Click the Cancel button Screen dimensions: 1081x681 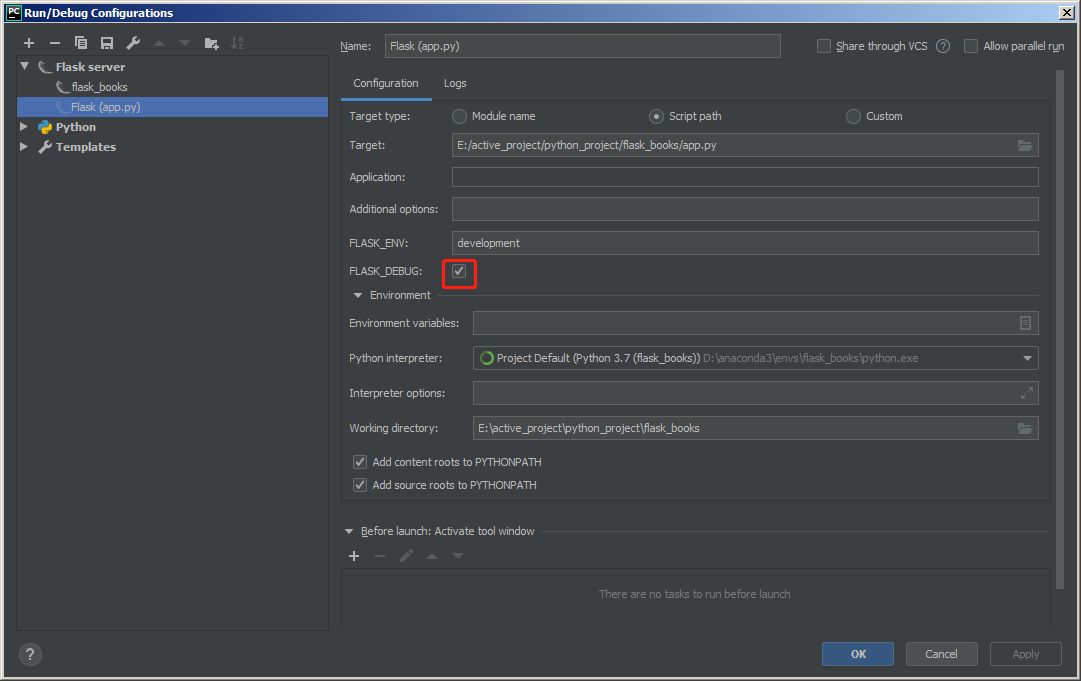[941, 654]
